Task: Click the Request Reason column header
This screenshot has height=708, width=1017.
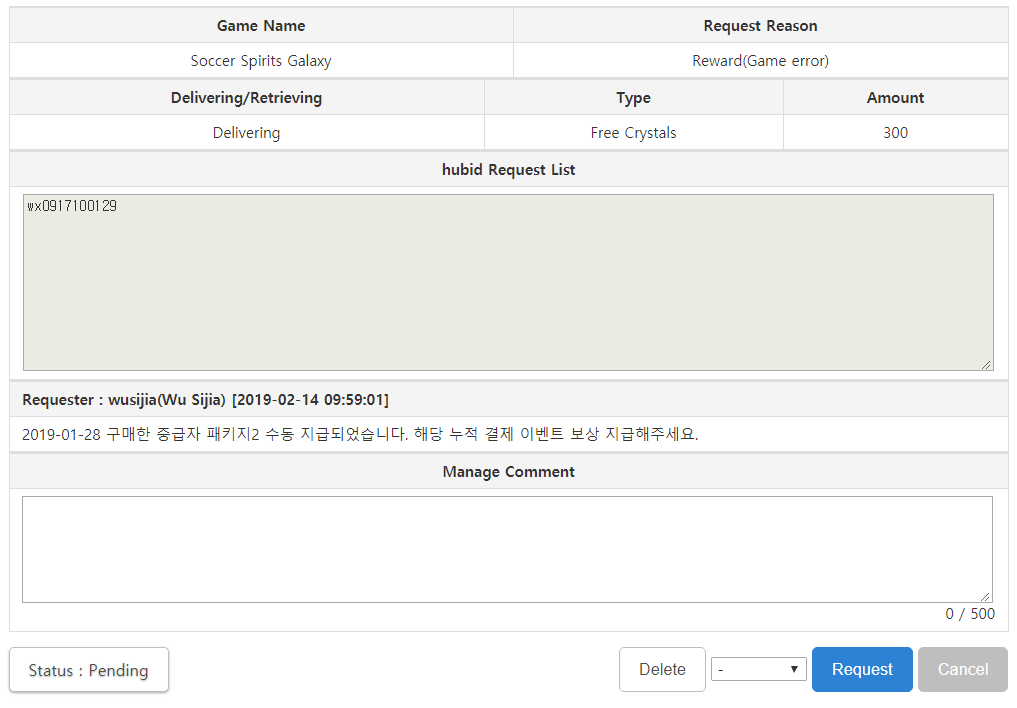Action: 760,25
